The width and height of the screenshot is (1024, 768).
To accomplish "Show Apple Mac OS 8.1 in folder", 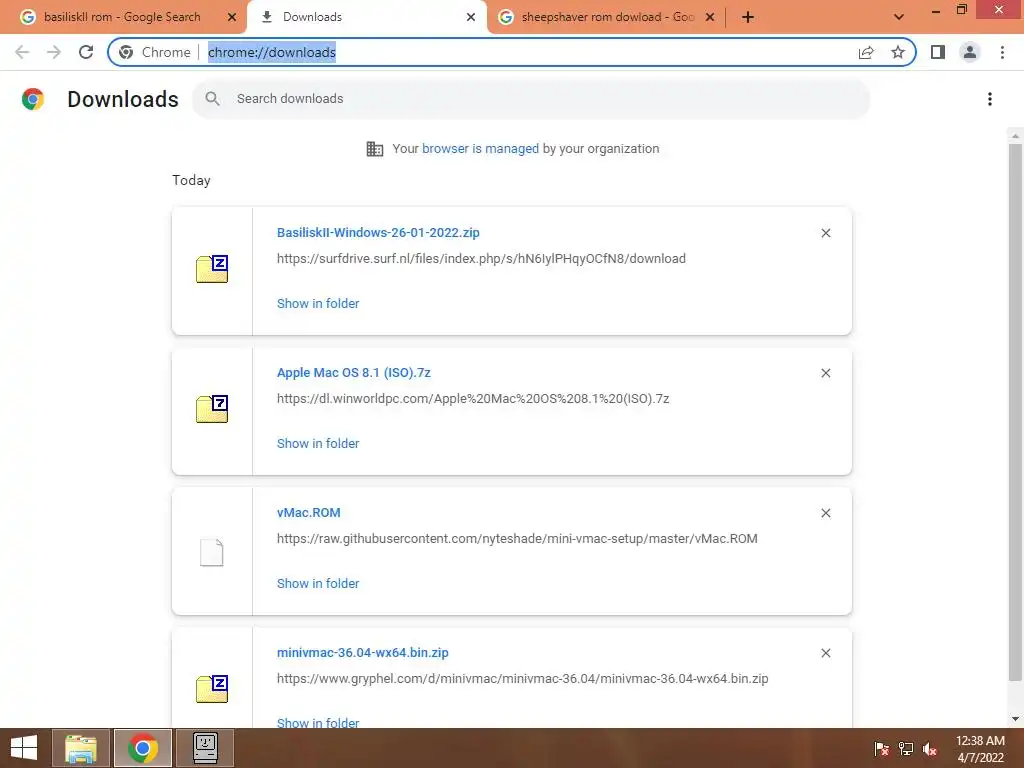I will coord(318,443).
